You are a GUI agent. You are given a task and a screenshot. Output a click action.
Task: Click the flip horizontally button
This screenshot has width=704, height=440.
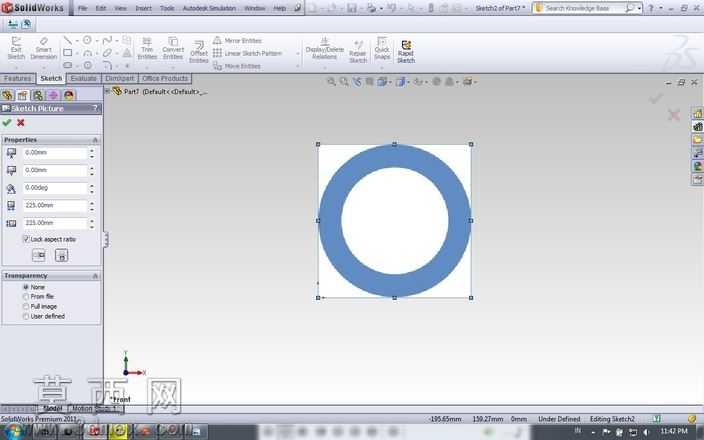tap(39, 255)
